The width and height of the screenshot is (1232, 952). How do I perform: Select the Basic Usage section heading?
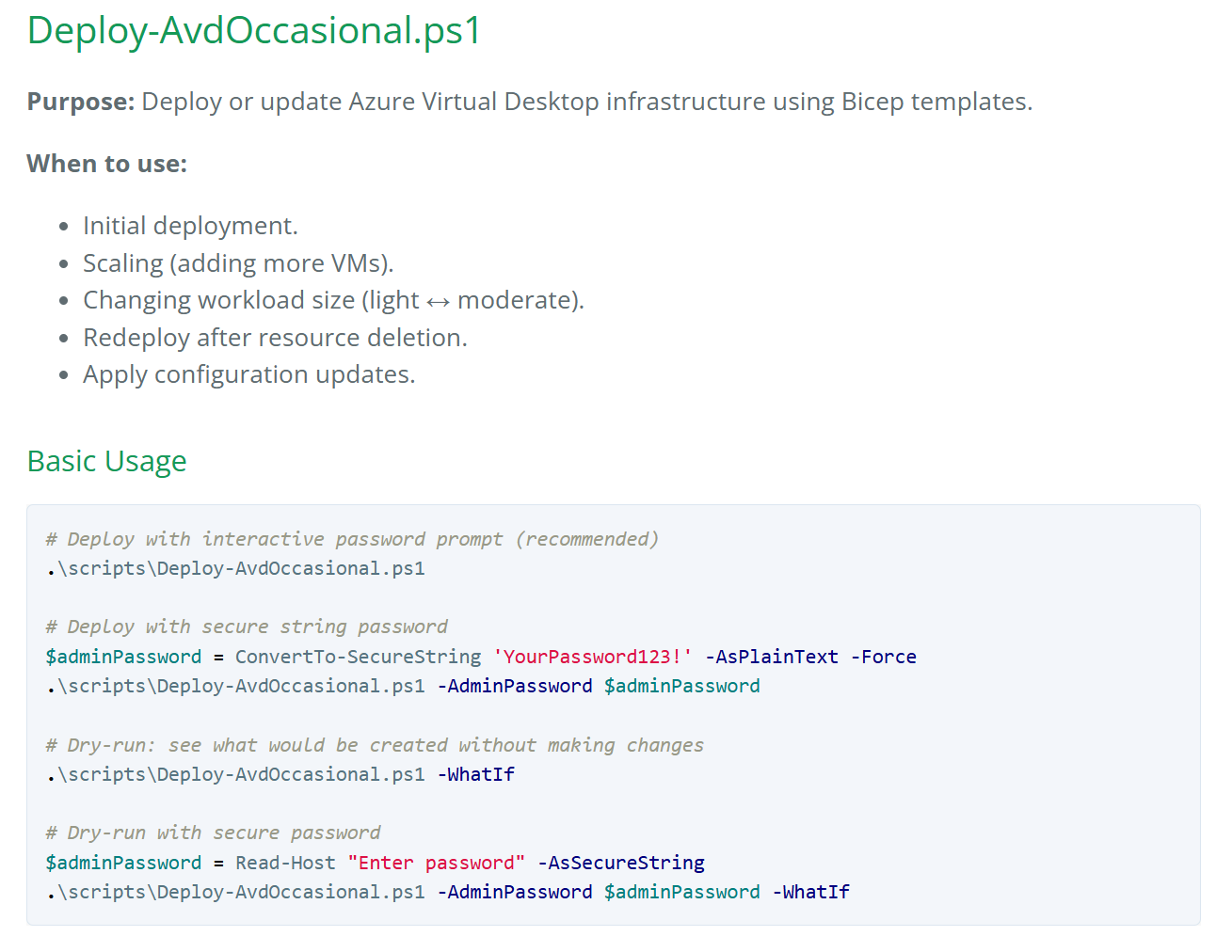pos(106,461)
